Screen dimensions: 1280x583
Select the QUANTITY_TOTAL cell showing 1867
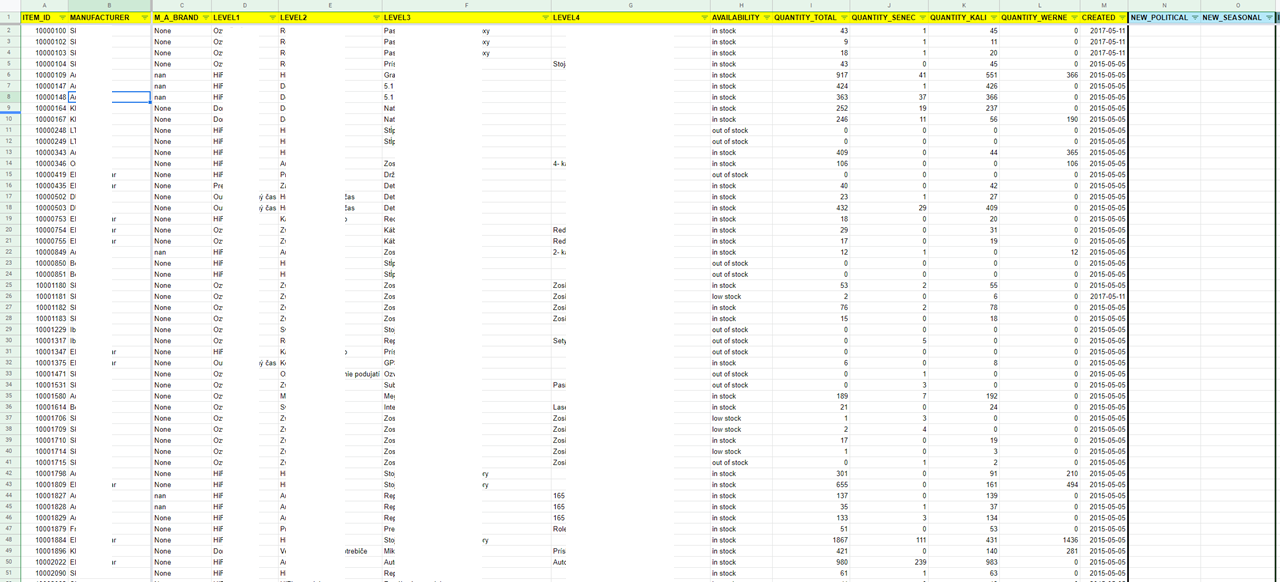[x=811, y=540]
